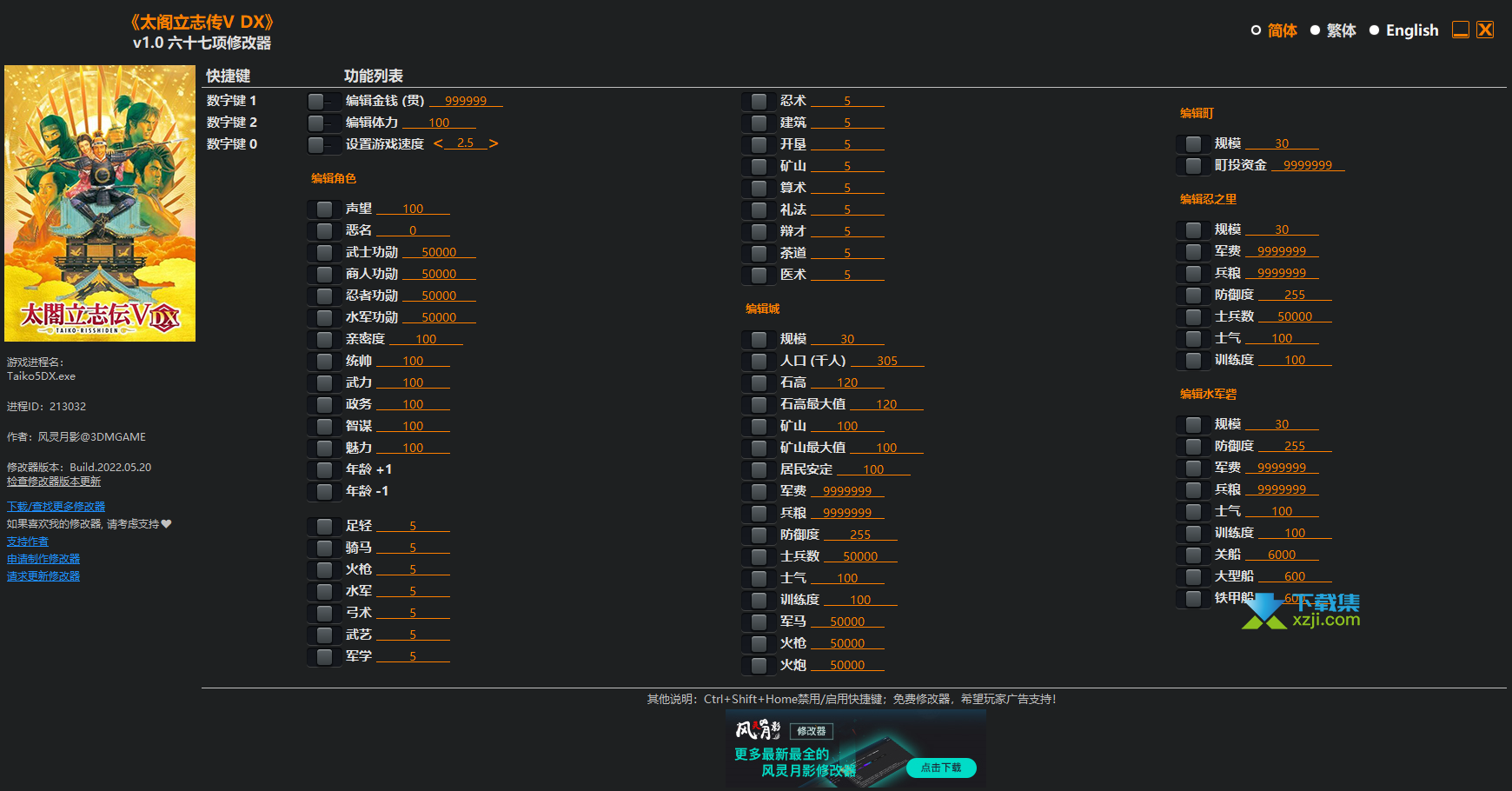This screenshot has height=791, width=1512.
Task: Decrease game speed with left arrow
Action: (438, 143)
